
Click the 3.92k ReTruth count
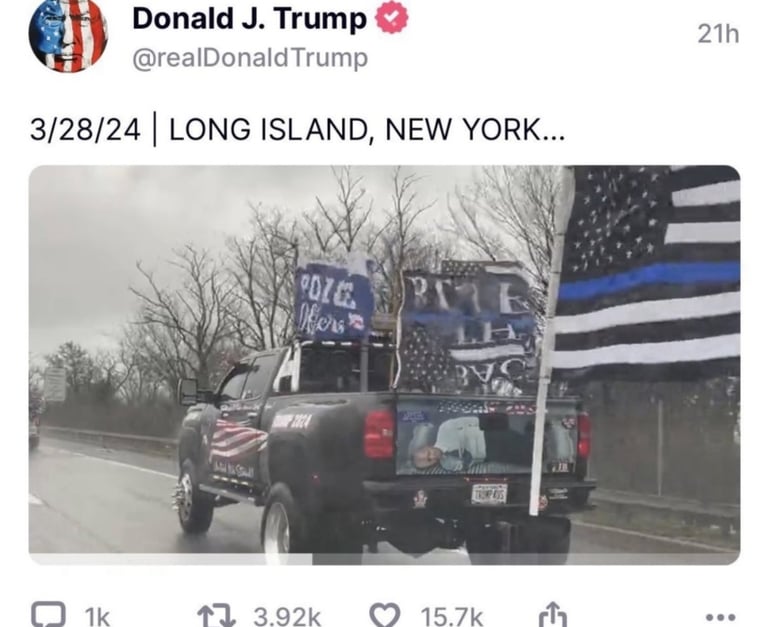287,617
